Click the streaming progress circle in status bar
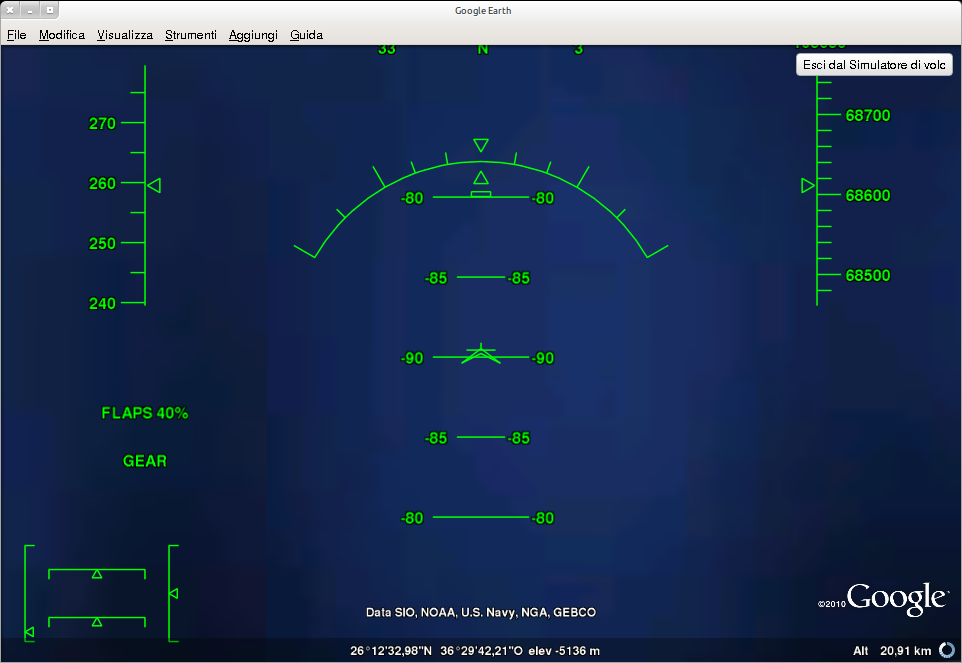The image size is (962, 663). pos(945,651)
